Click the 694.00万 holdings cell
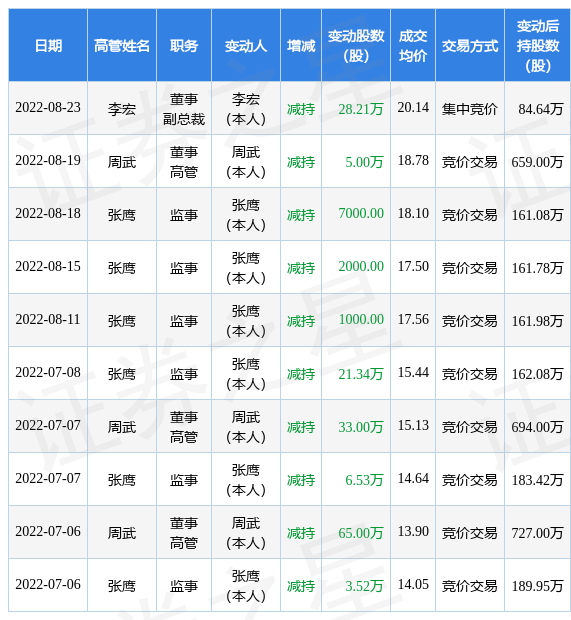The image size is (571, 620). 537,427
